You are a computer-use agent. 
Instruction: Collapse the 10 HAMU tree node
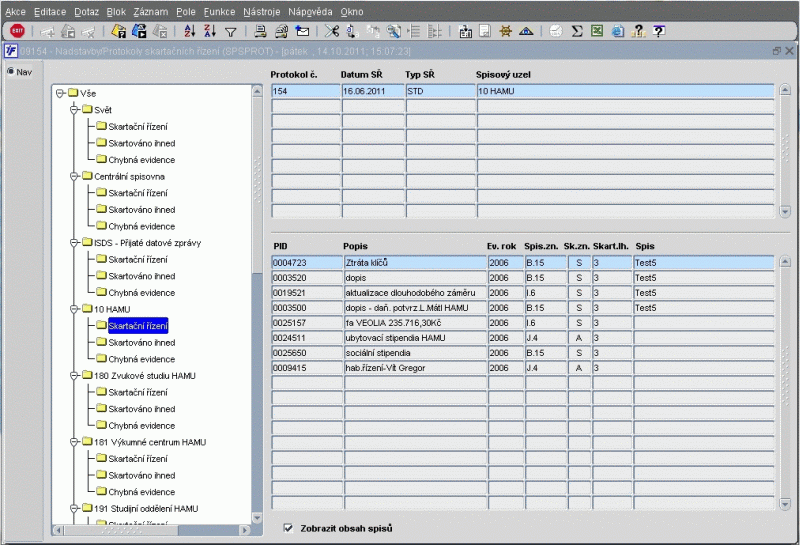click(74, 309)
